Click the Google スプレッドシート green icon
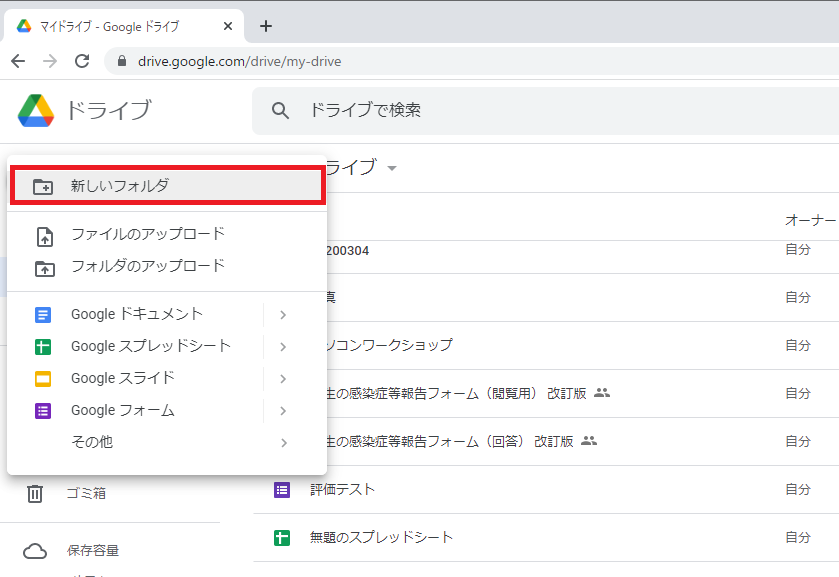The image size is (839, 577). (x=43, y=347)
